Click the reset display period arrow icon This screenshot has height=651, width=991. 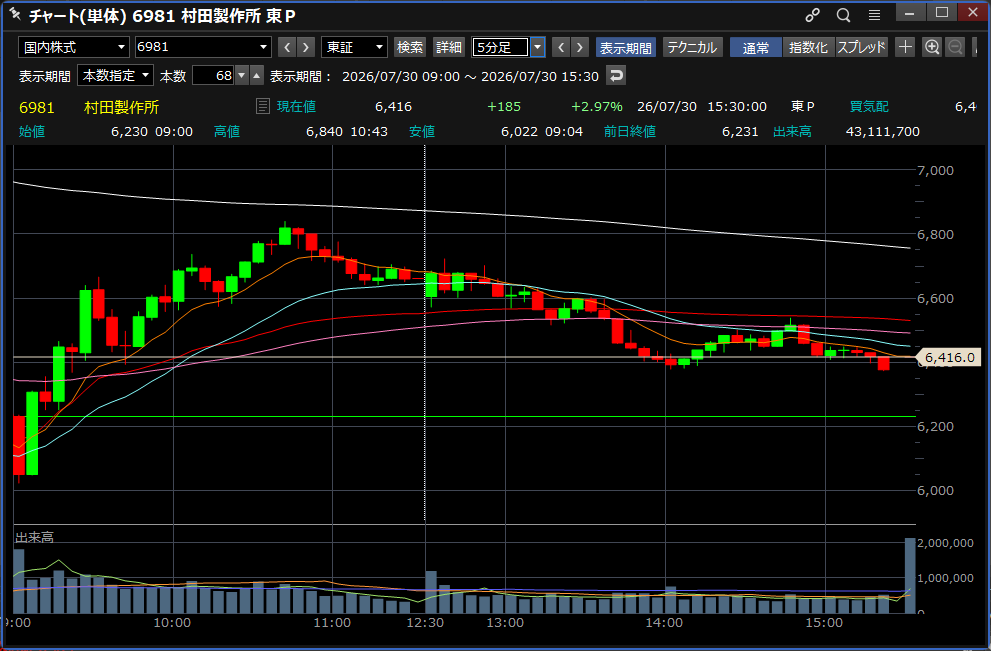pyautogui.click(x=616, y=75)
